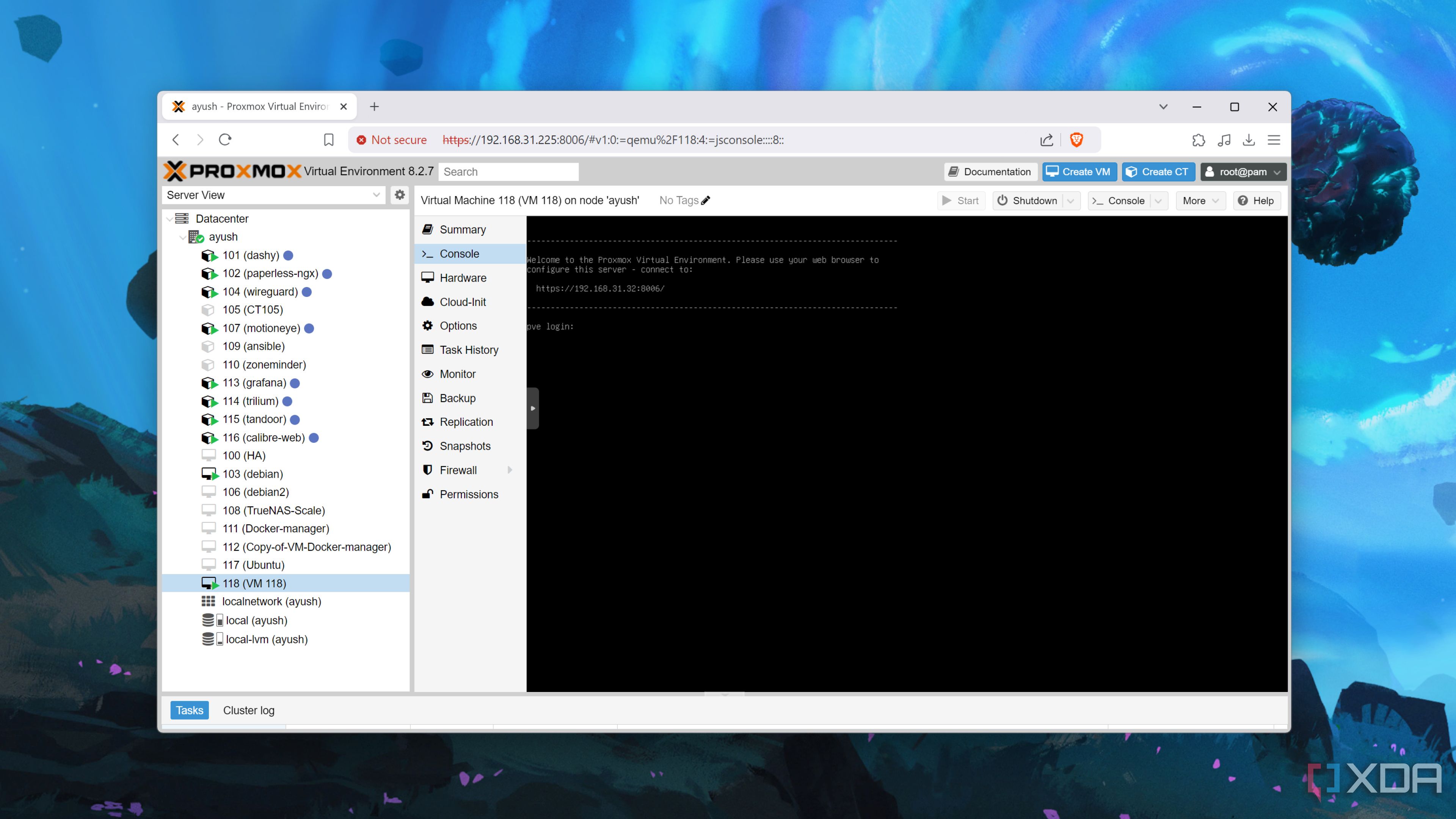Click the Brave Shields lion icon
Image resolution: width=1456 pixels, height=819 pixels.
click(1076, 140)
